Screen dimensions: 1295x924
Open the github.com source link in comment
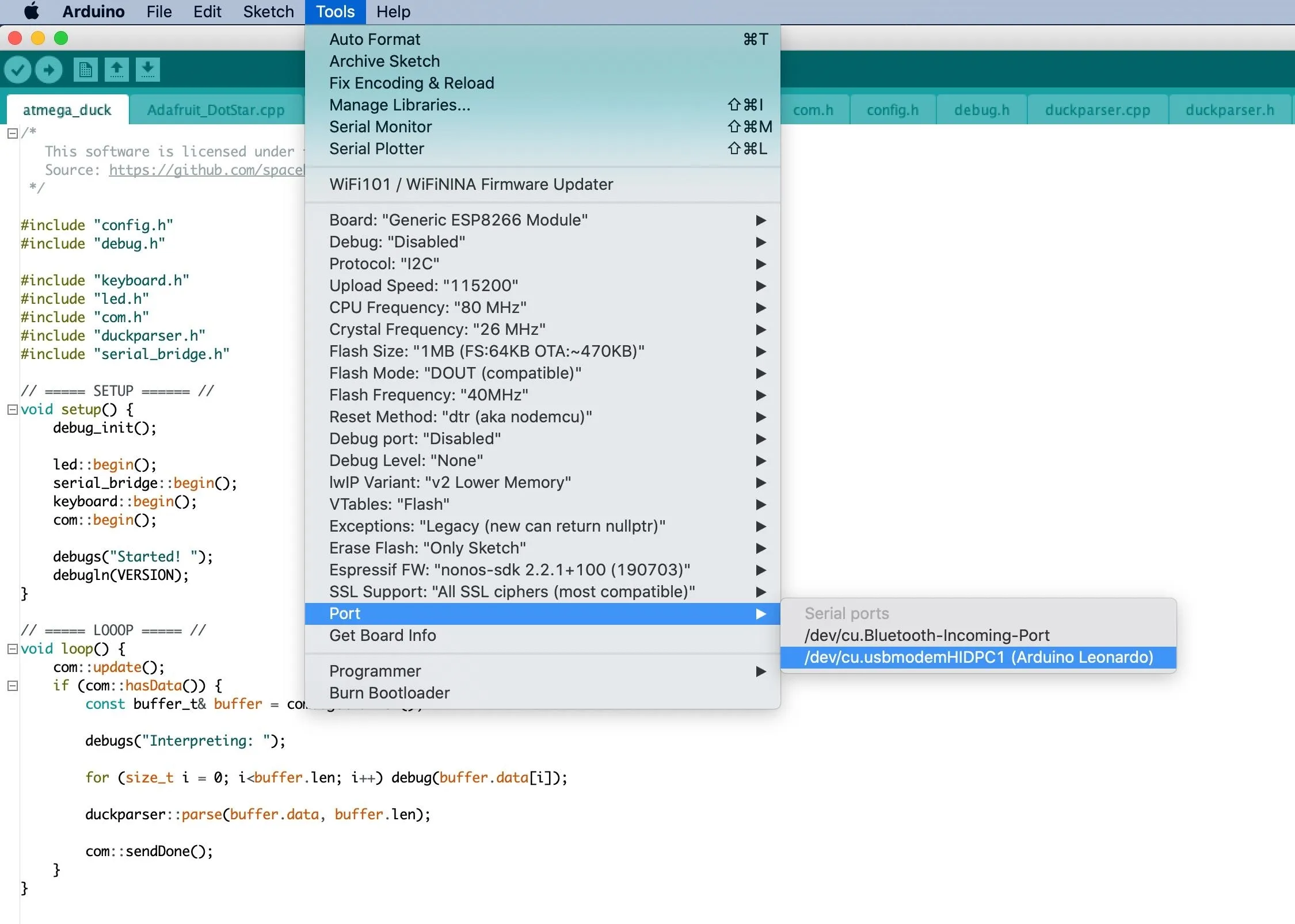(x=207, y=170)
